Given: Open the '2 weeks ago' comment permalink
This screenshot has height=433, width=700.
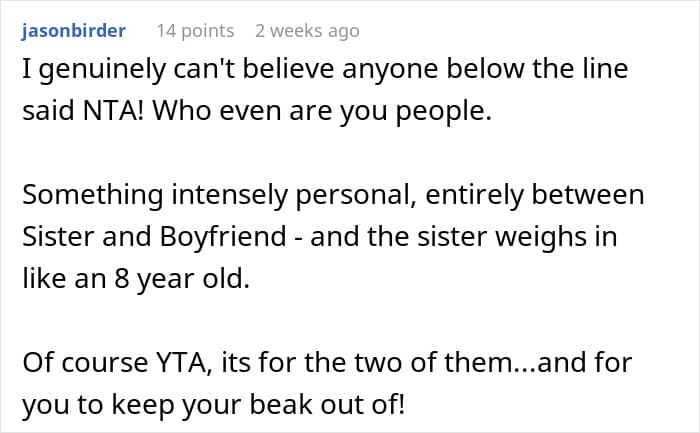Looking at the screenshot, I should (x=307, y=31).
